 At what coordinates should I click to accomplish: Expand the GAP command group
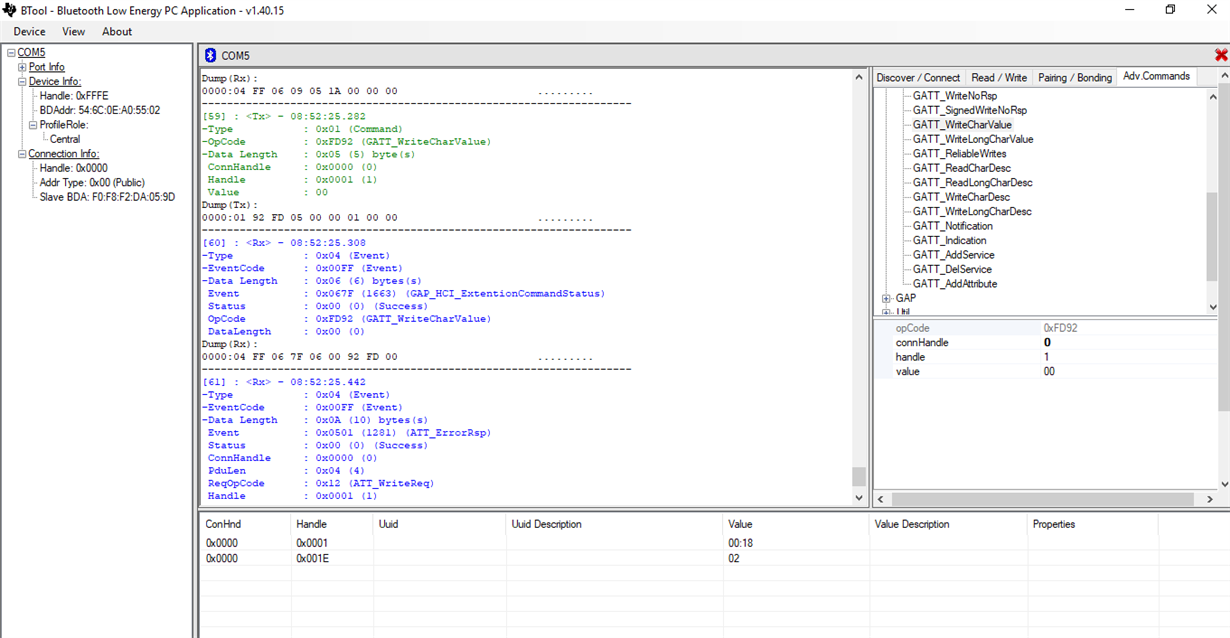[886, 298]
